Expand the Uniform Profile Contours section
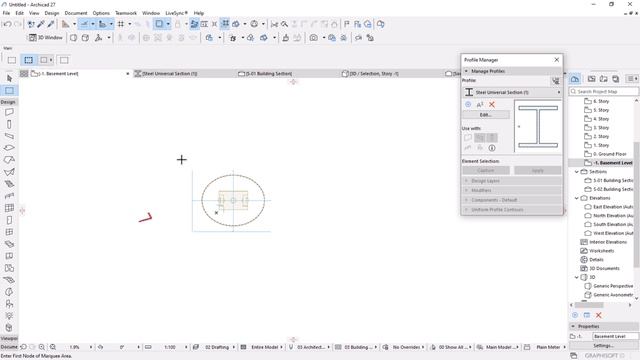The image size is (640, 360). point(512,209)
